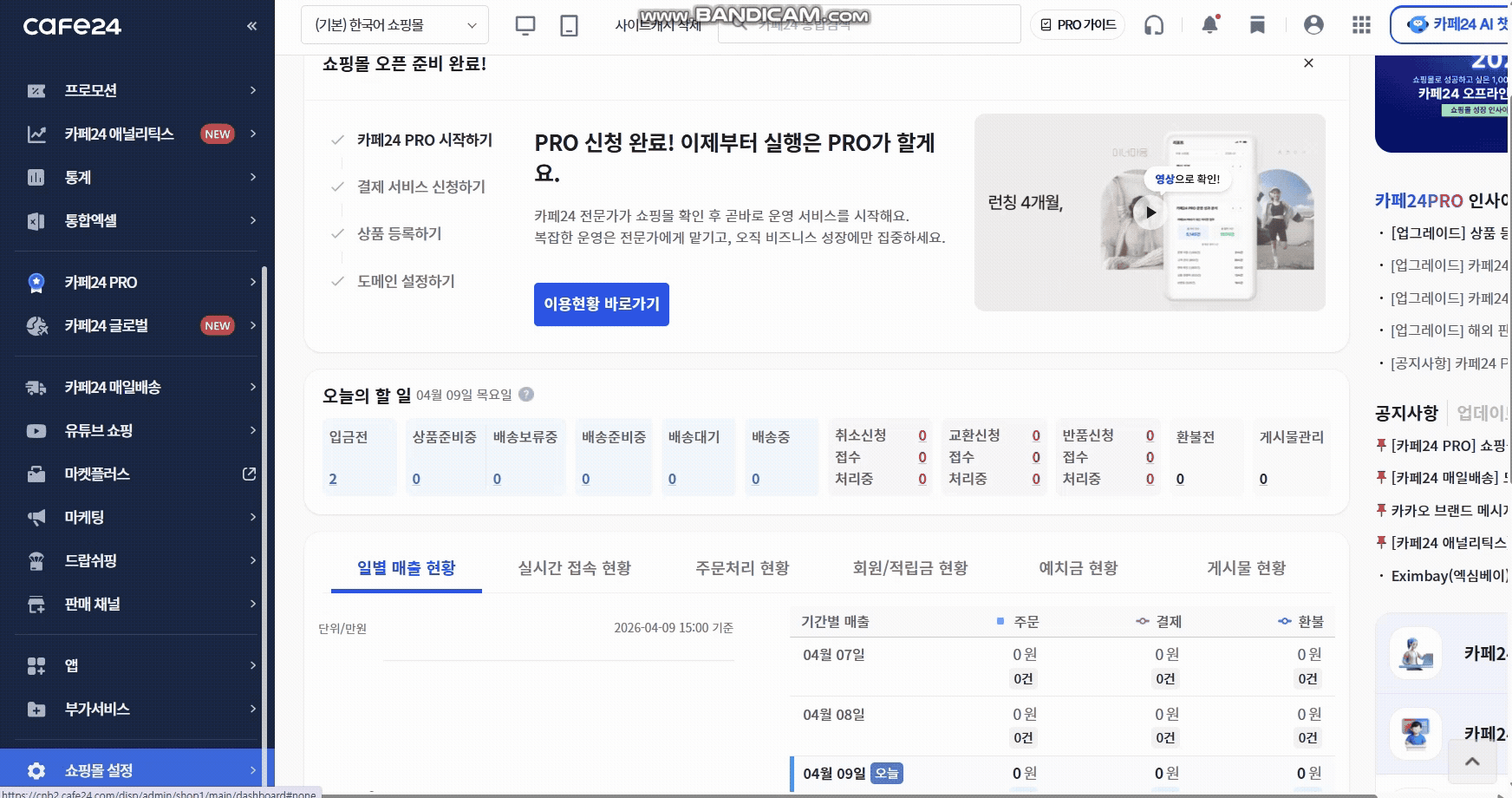Open the 게시물 현황 tab
This screenshot has height=798, width=1512.
[x=1247, y=568]
